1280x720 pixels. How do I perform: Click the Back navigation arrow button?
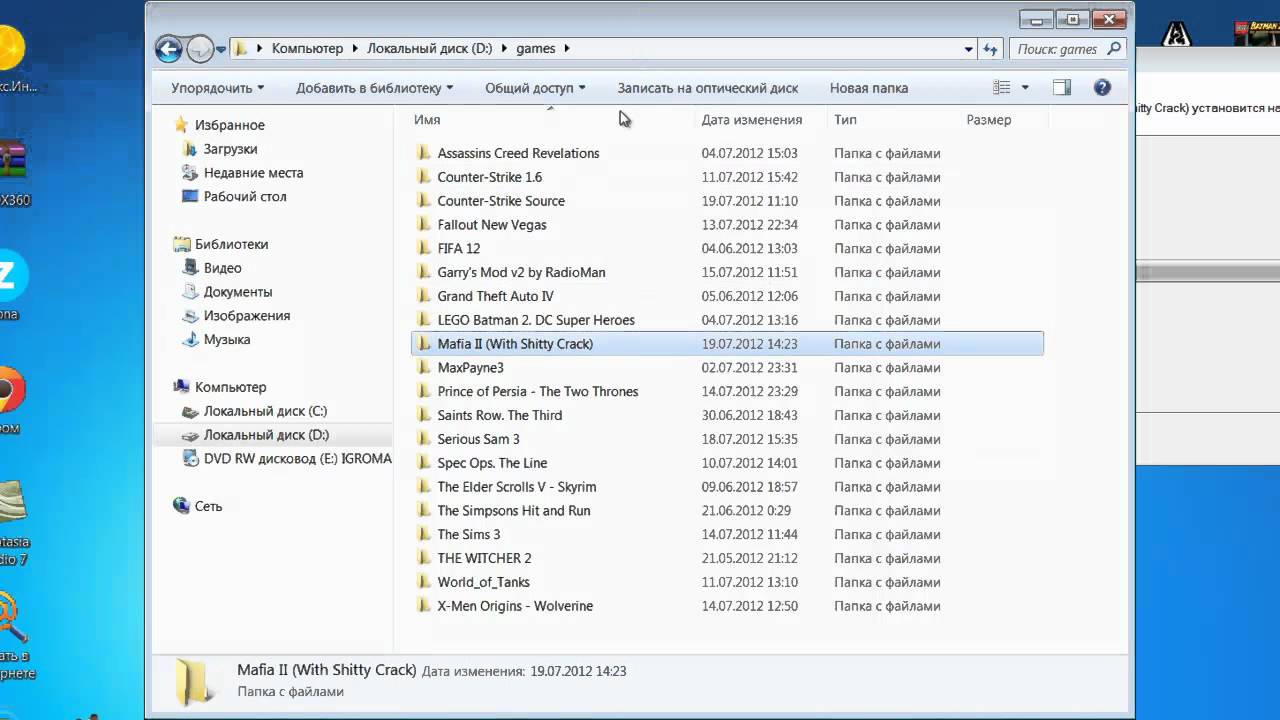click(x=169, y=48)
